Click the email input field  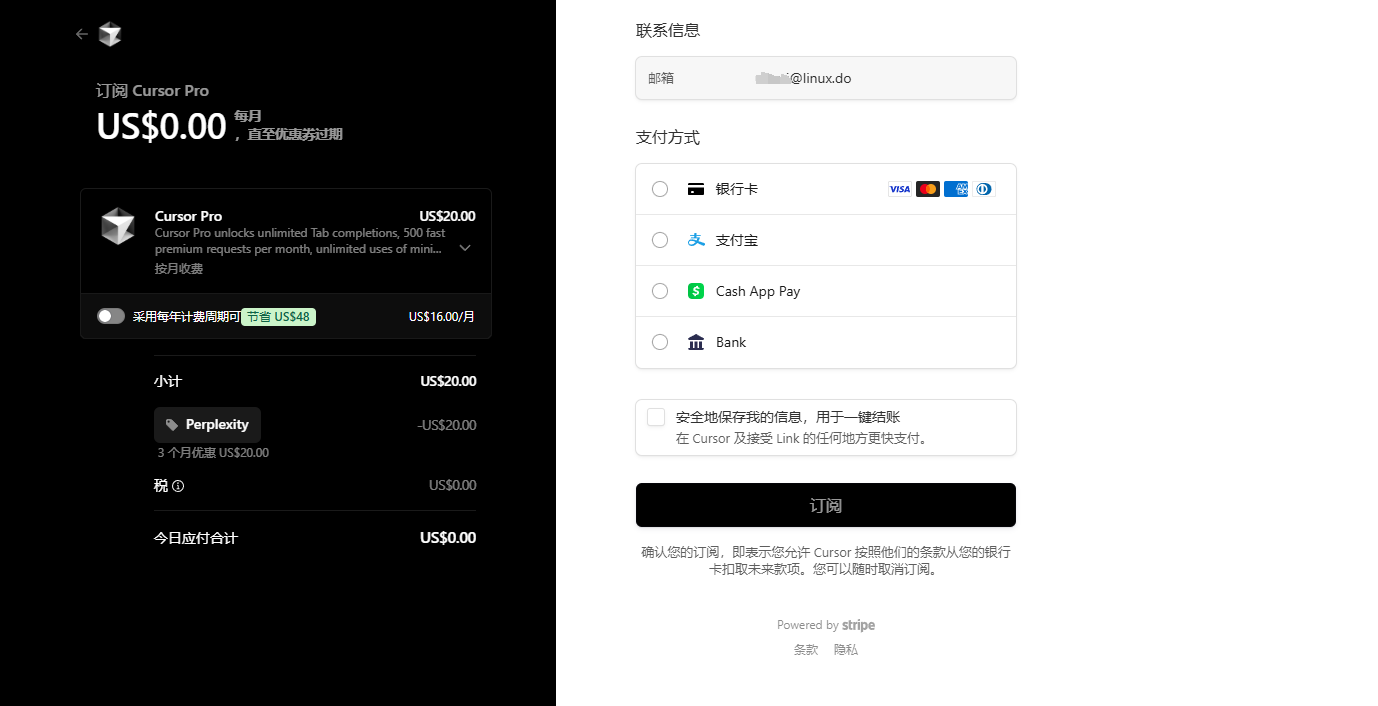825,78
